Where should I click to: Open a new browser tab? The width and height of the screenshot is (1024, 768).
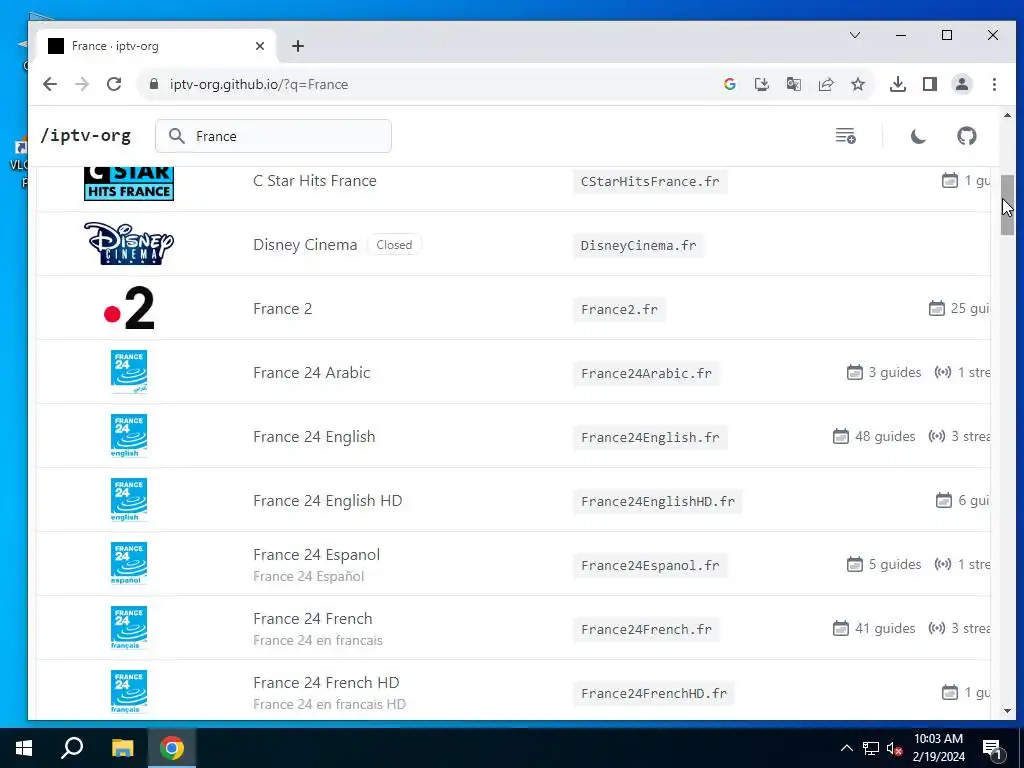[298, 46]
